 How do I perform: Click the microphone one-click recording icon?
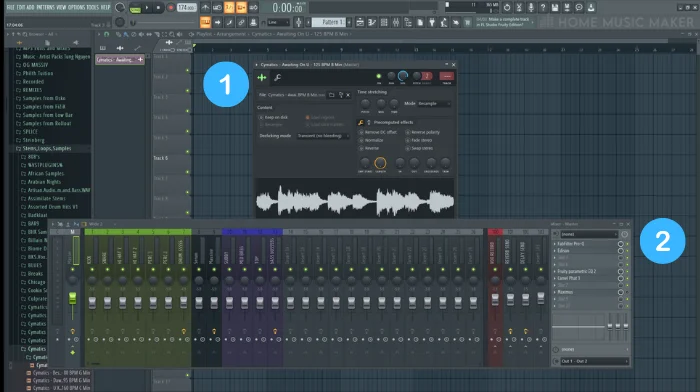tap(531, 8)
